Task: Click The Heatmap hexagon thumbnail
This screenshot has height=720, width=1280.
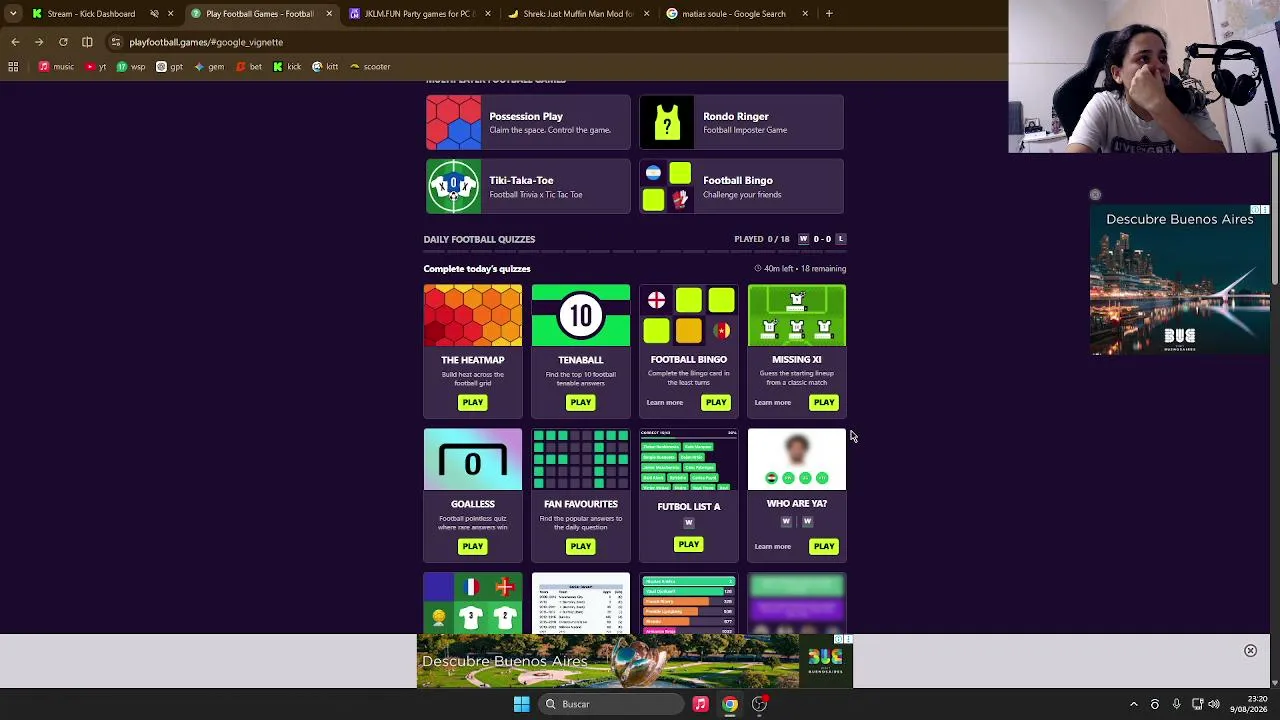Action: [x=472, y=316]
